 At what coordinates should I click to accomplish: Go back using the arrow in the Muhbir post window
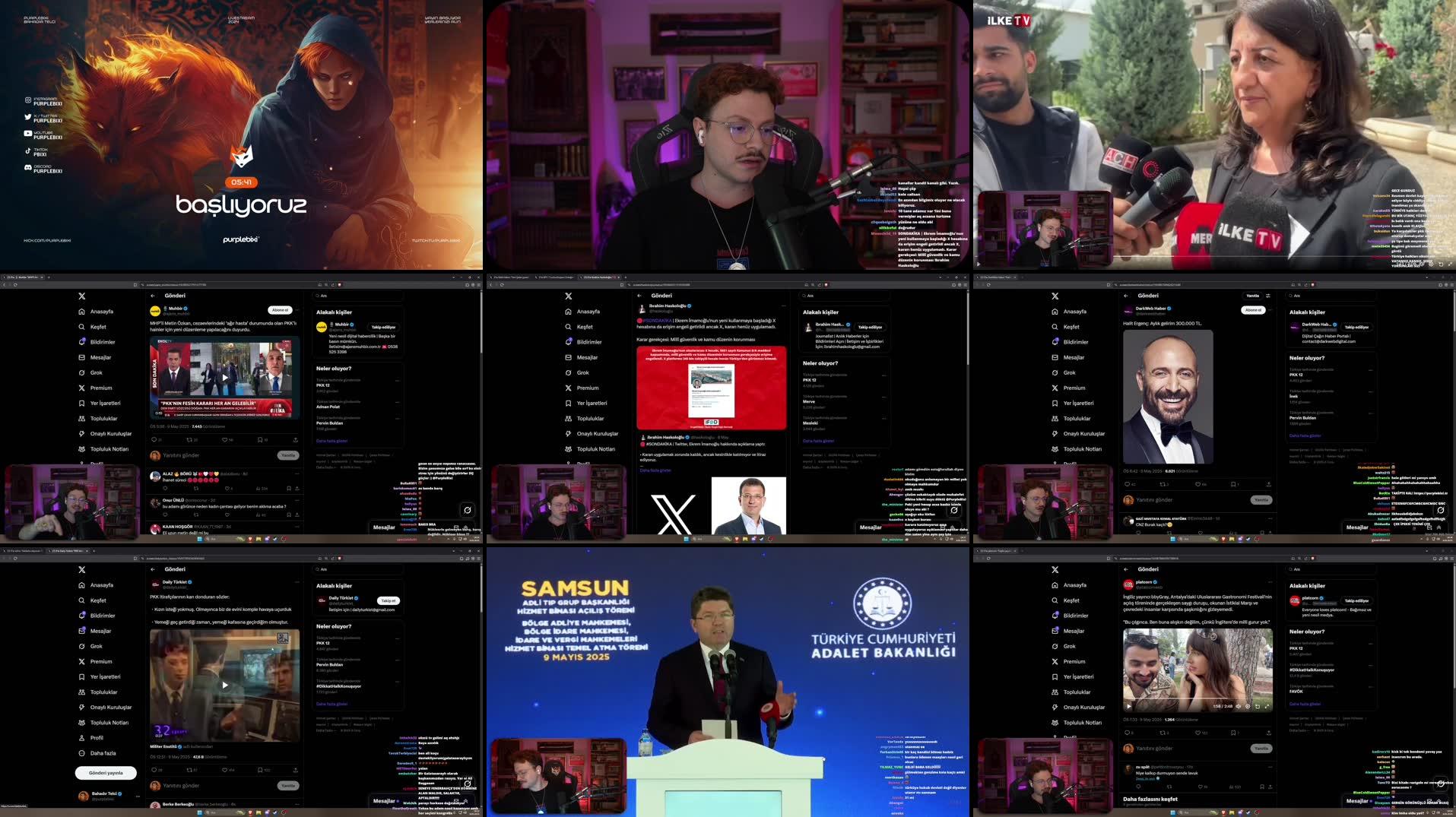tap(153, 296)
